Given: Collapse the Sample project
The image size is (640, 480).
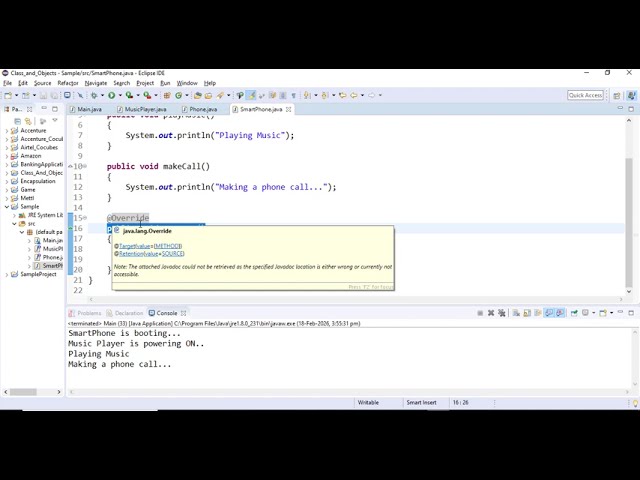Looking at the screenshot, I should pos(7,207).
